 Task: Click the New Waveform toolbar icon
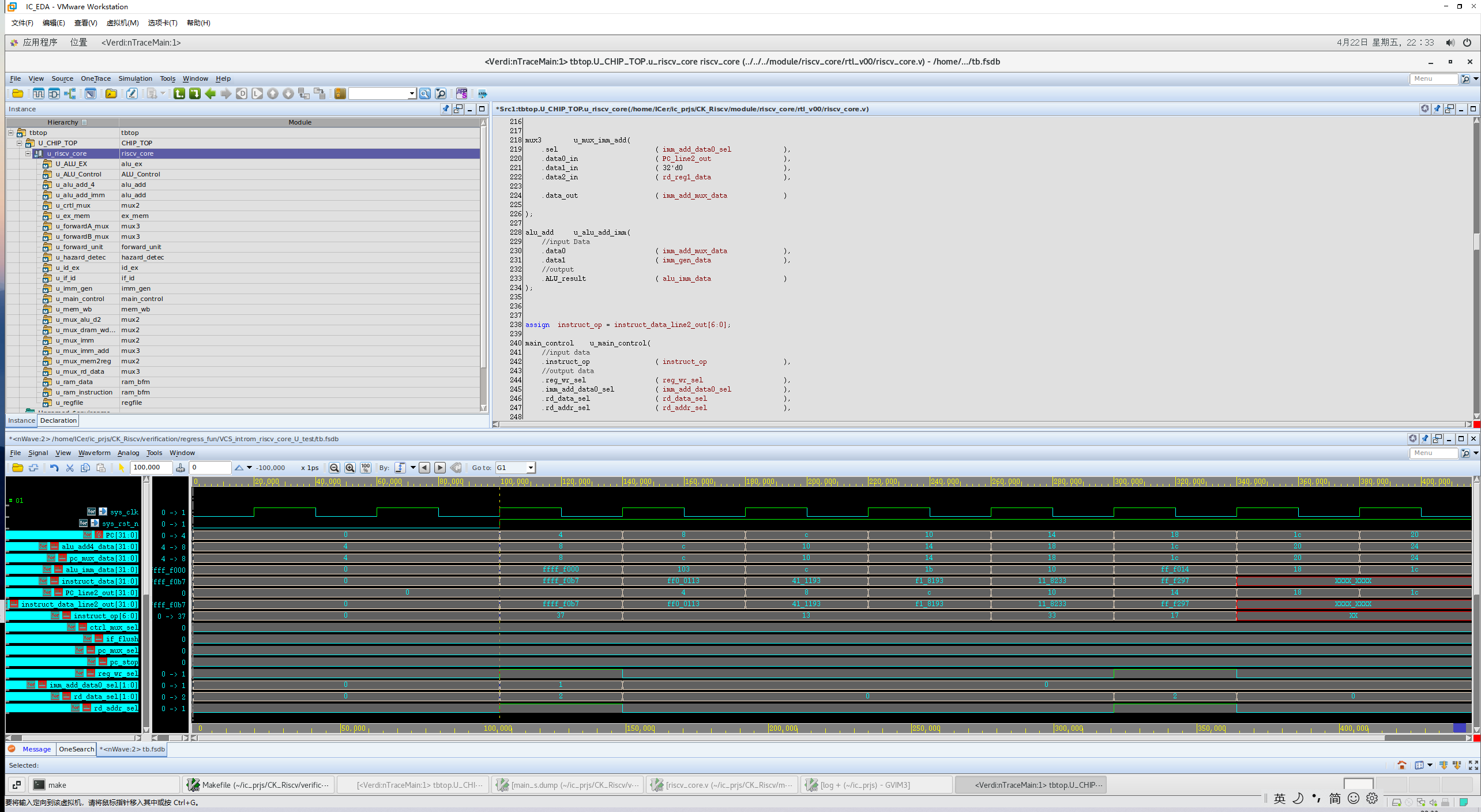(38, 93)
